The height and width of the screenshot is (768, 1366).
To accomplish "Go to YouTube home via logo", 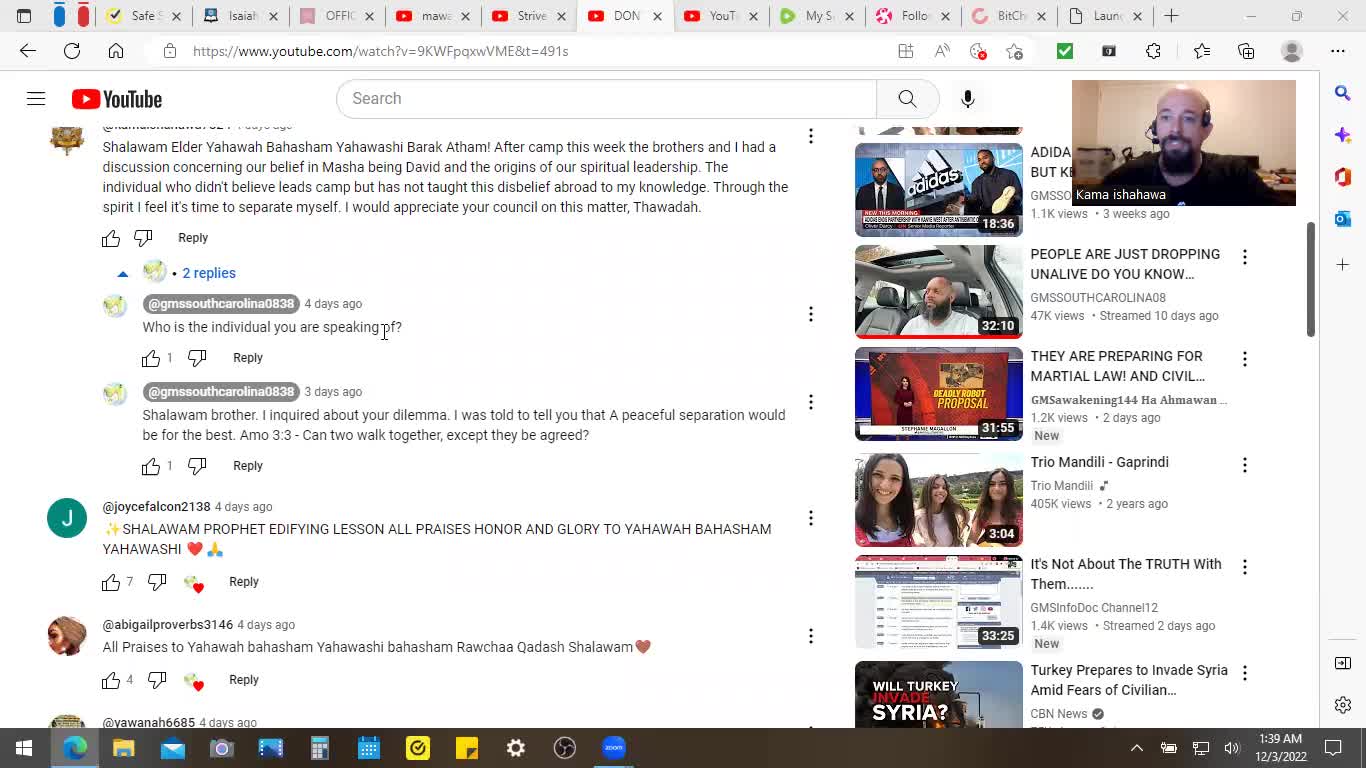I will pyautogui.click(x=117, y=99).
